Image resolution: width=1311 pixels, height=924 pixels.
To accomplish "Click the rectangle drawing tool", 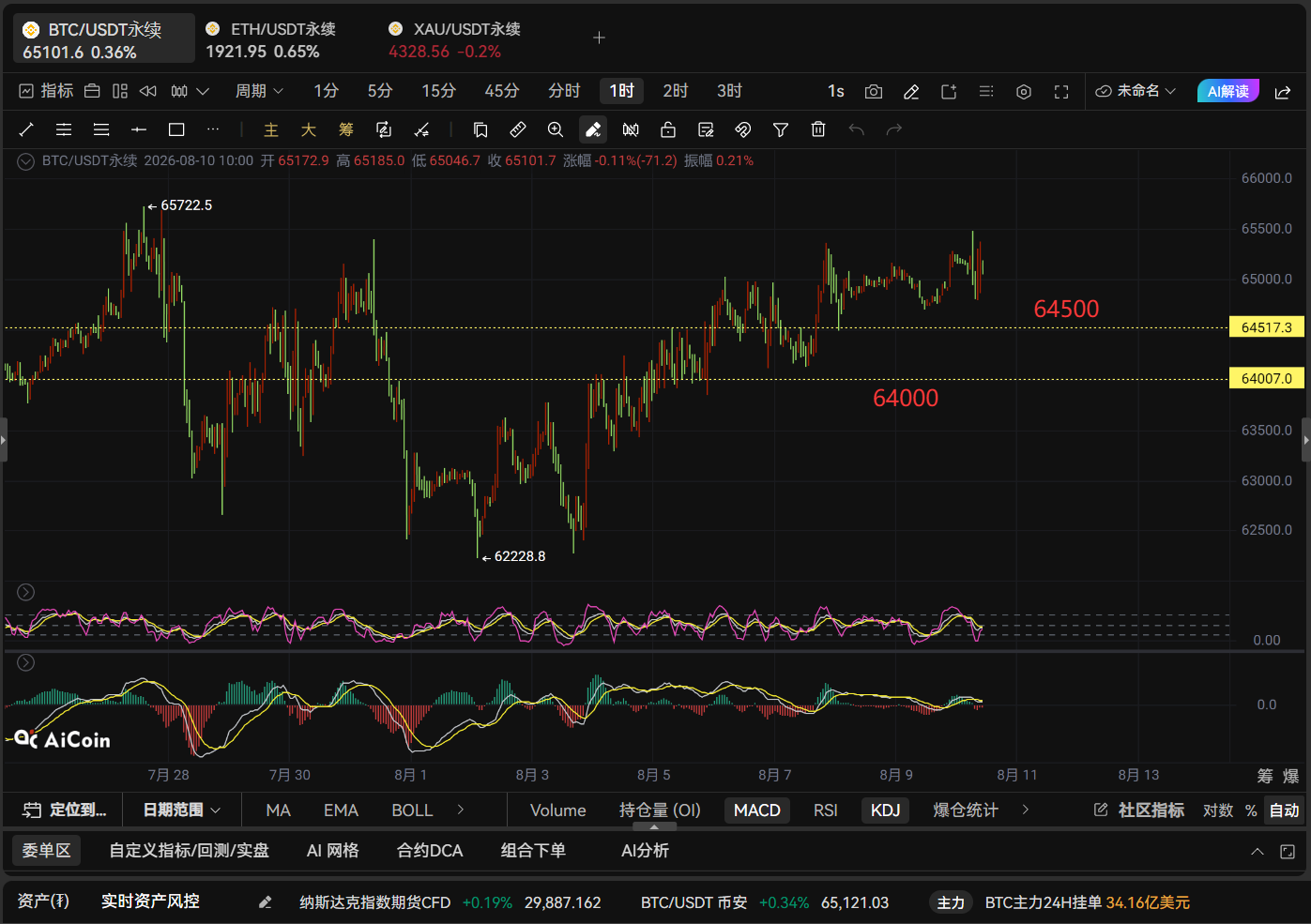I will [x=176, y=129].
